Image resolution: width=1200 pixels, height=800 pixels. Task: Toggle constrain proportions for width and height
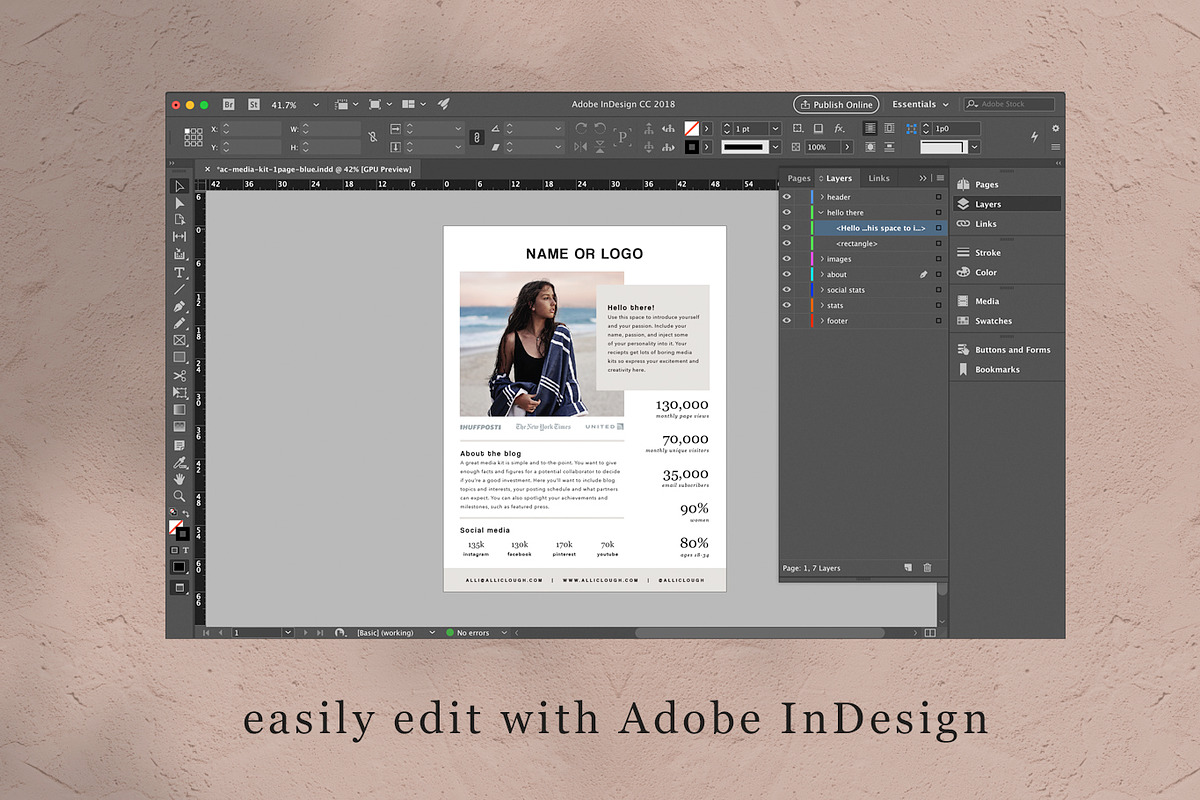click(x=372, y=138)
